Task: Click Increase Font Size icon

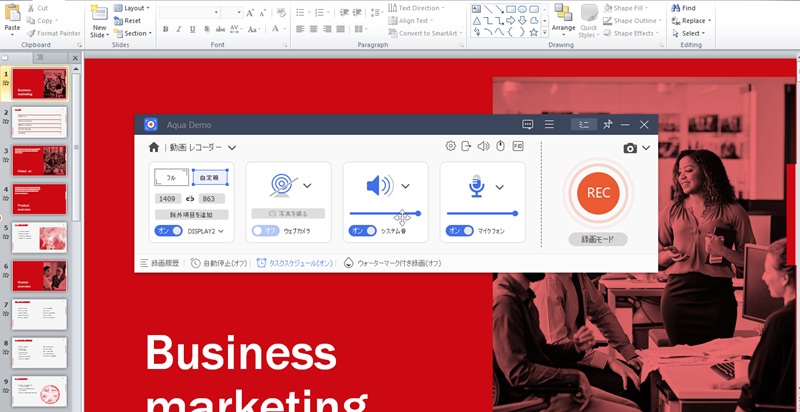Action: [x=249, y=13]
